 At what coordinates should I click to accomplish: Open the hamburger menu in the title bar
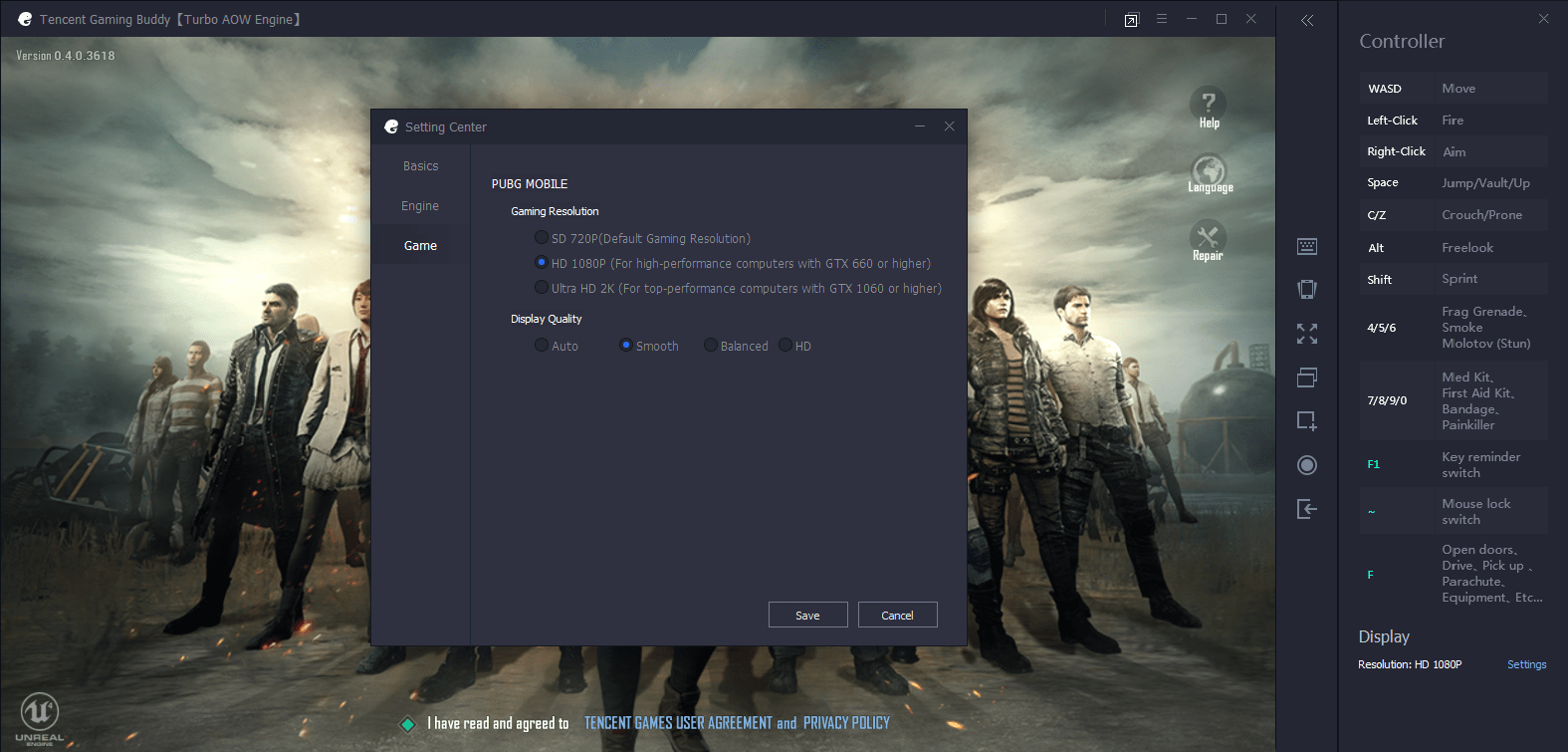(x=1162, y=19)
